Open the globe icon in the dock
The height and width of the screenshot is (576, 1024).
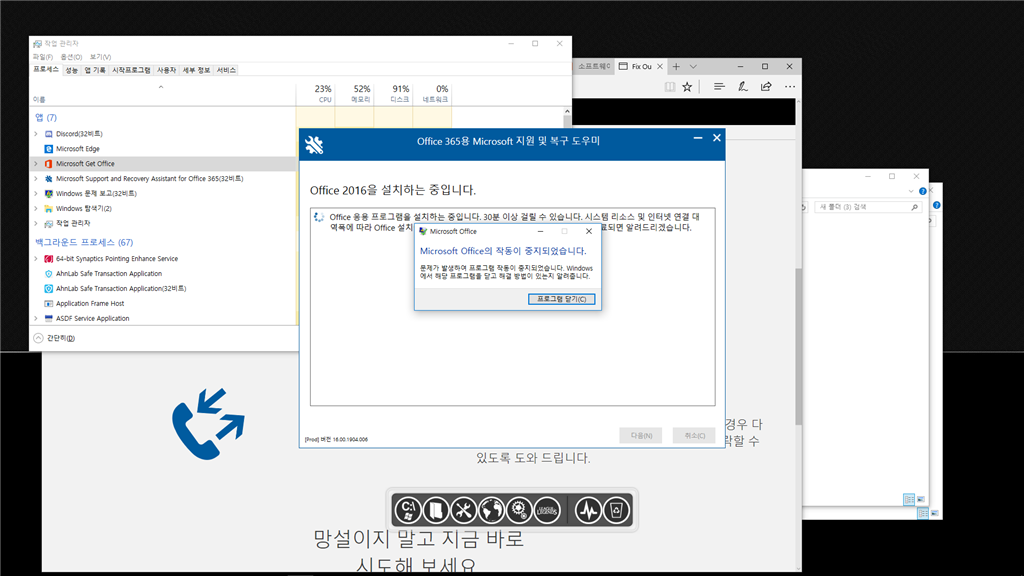pos(491,510)
